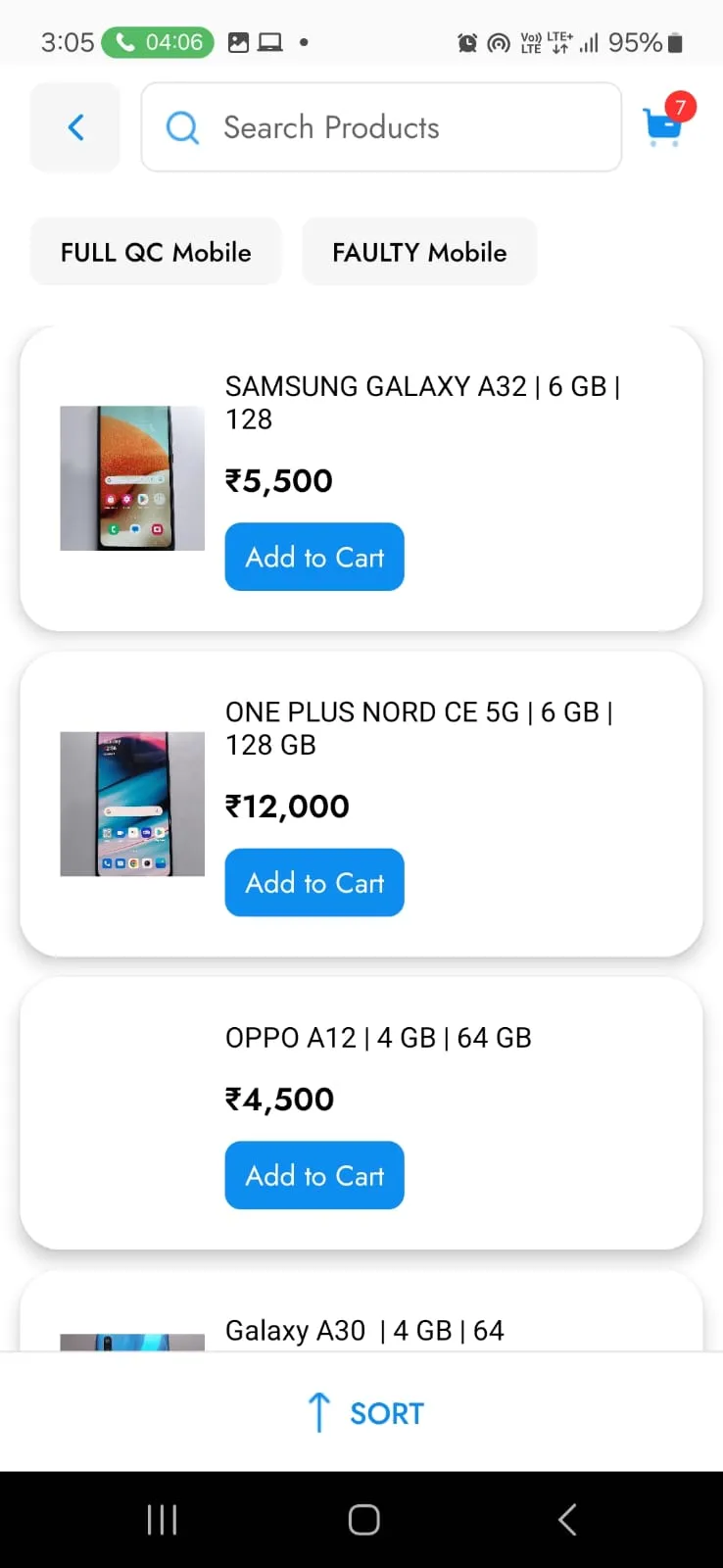Screen dimensions: 723x1568
Task: Focus the Search Products field
Action: [x=381, y=127]
